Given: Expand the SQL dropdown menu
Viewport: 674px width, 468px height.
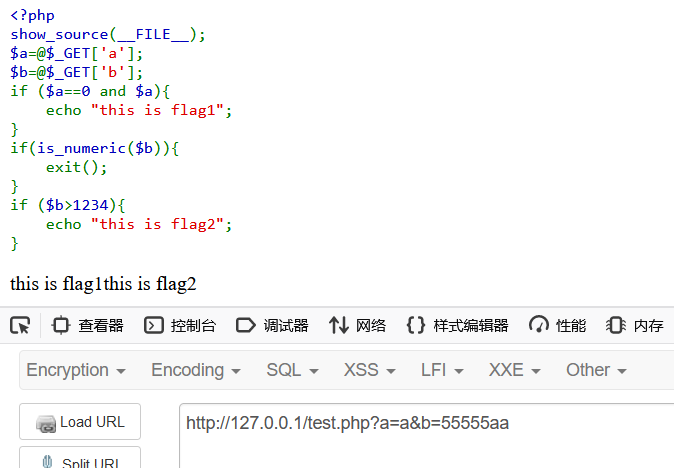Looking at the screenshot, I should coord(292,370).
